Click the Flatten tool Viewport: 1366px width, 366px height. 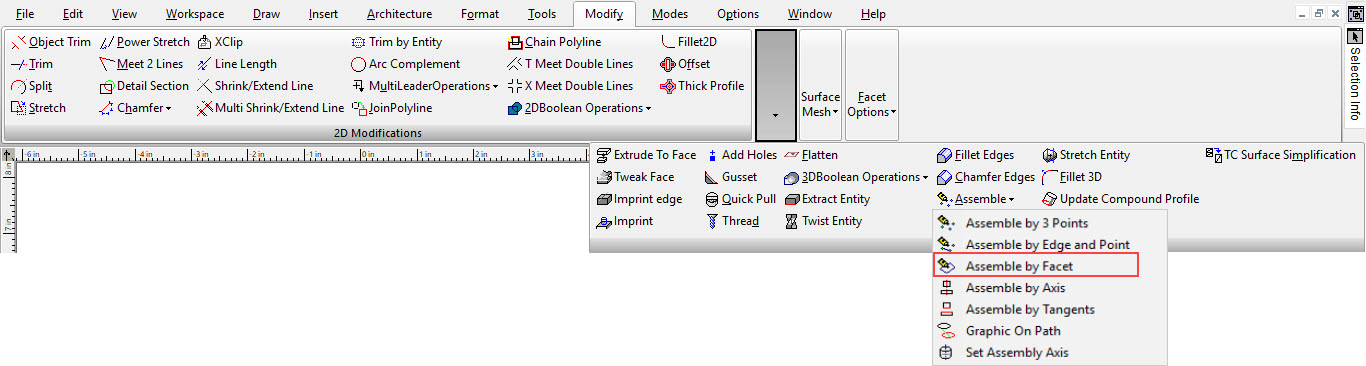click(811, 155)
